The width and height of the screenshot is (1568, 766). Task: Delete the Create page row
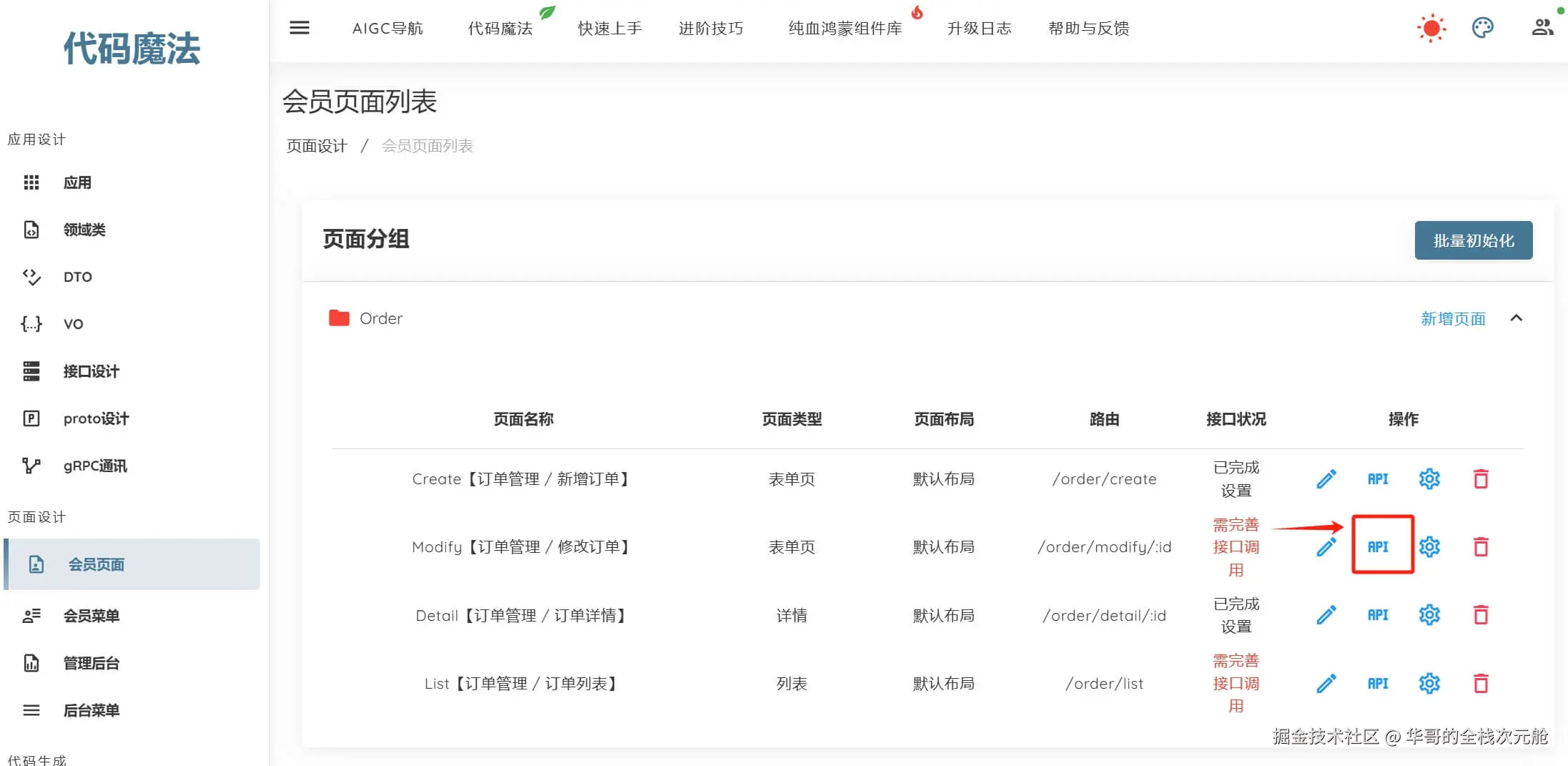click(x=1481, y=479)
